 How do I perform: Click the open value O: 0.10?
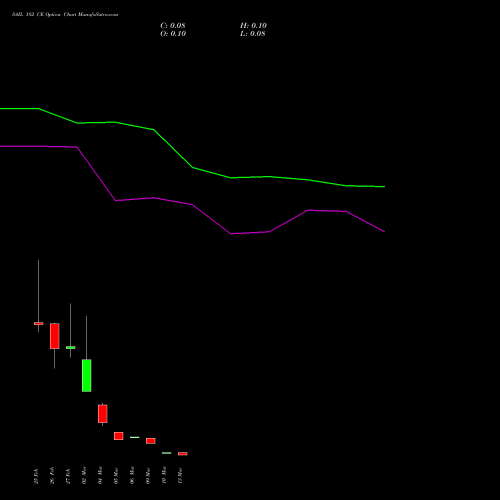173,34
